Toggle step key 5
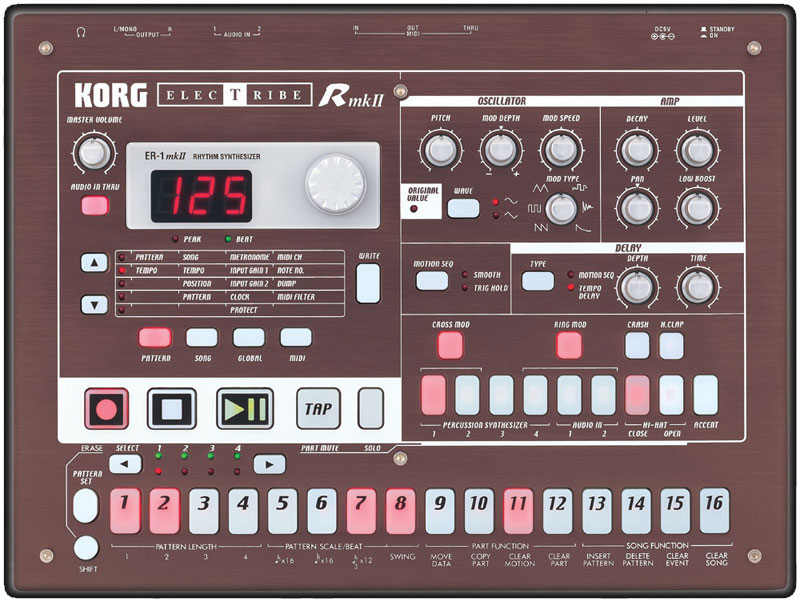 pos(282,511)
